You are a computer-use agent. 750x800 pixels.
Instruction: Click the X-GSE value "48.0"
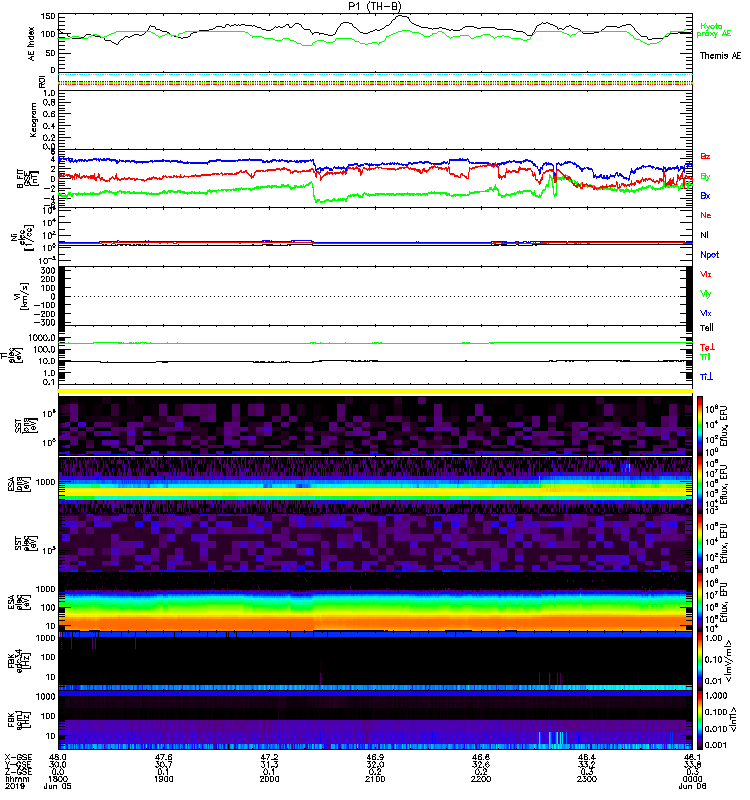click(58, 757)
